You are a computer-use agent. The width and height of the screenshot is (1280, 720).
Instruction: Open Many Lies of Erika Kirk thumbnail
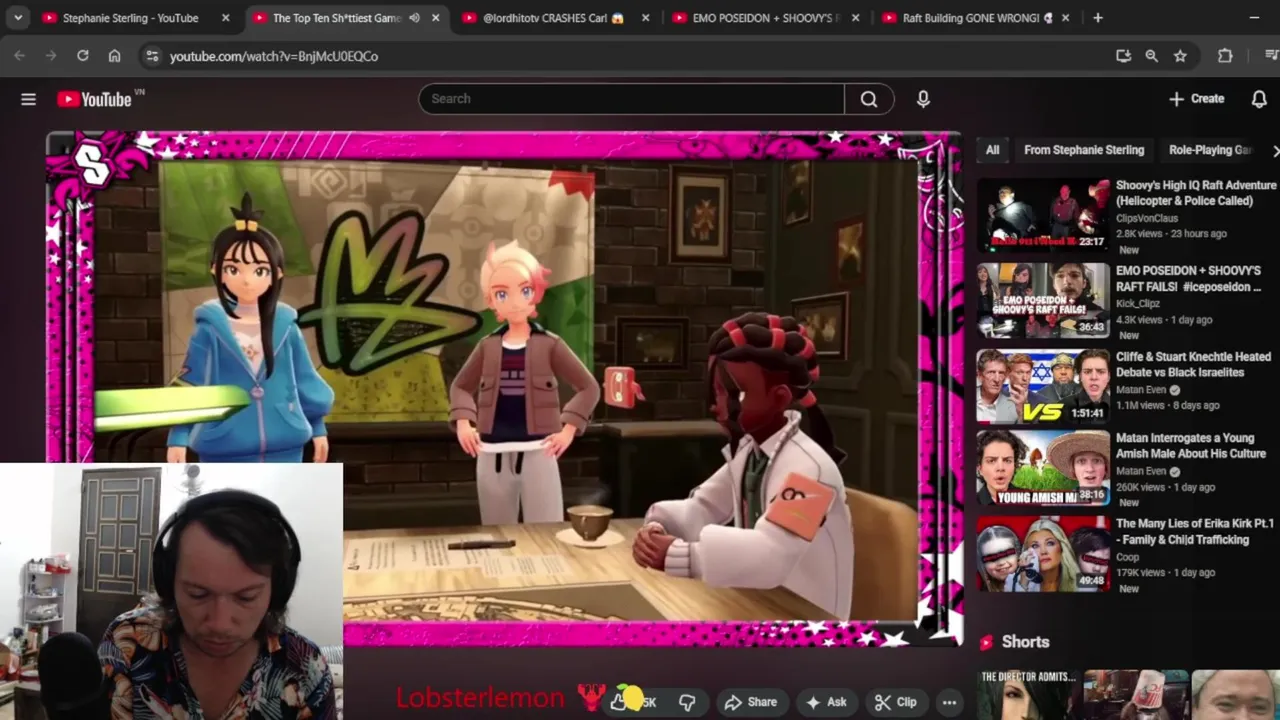tap(1043, 554)
